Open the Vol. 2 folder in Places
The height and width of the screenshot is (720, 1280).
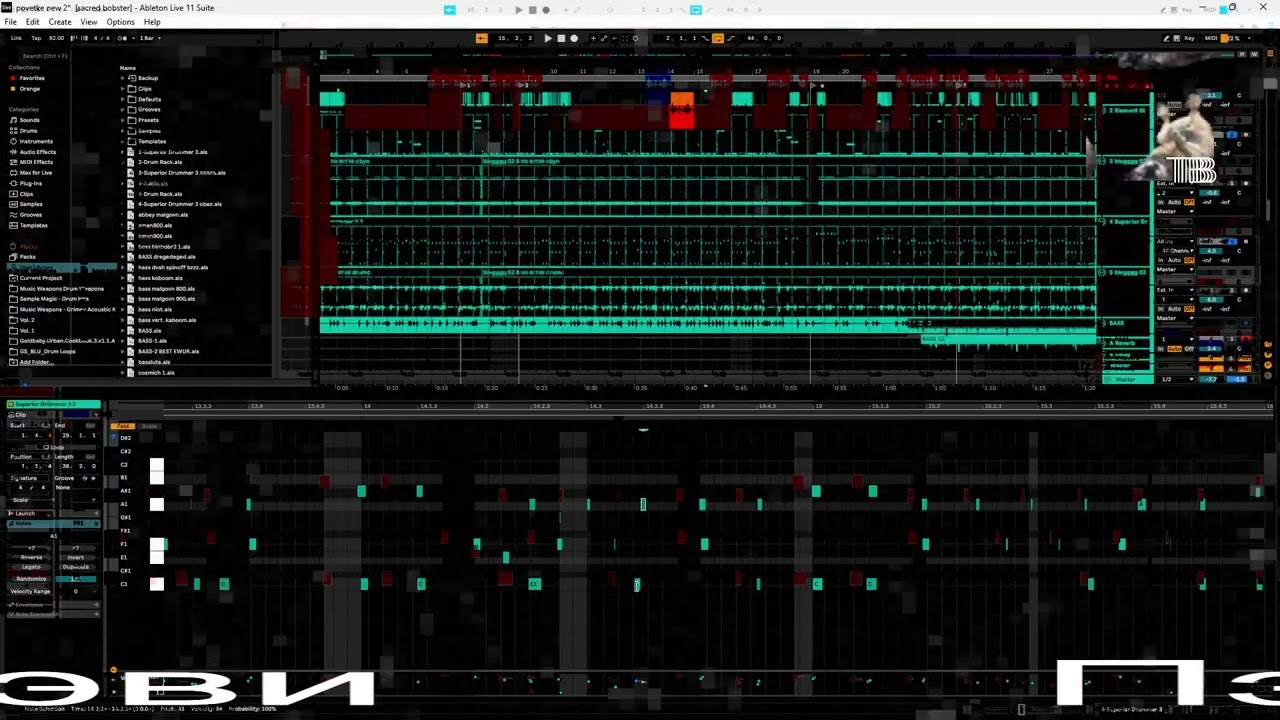coord(27,320)
